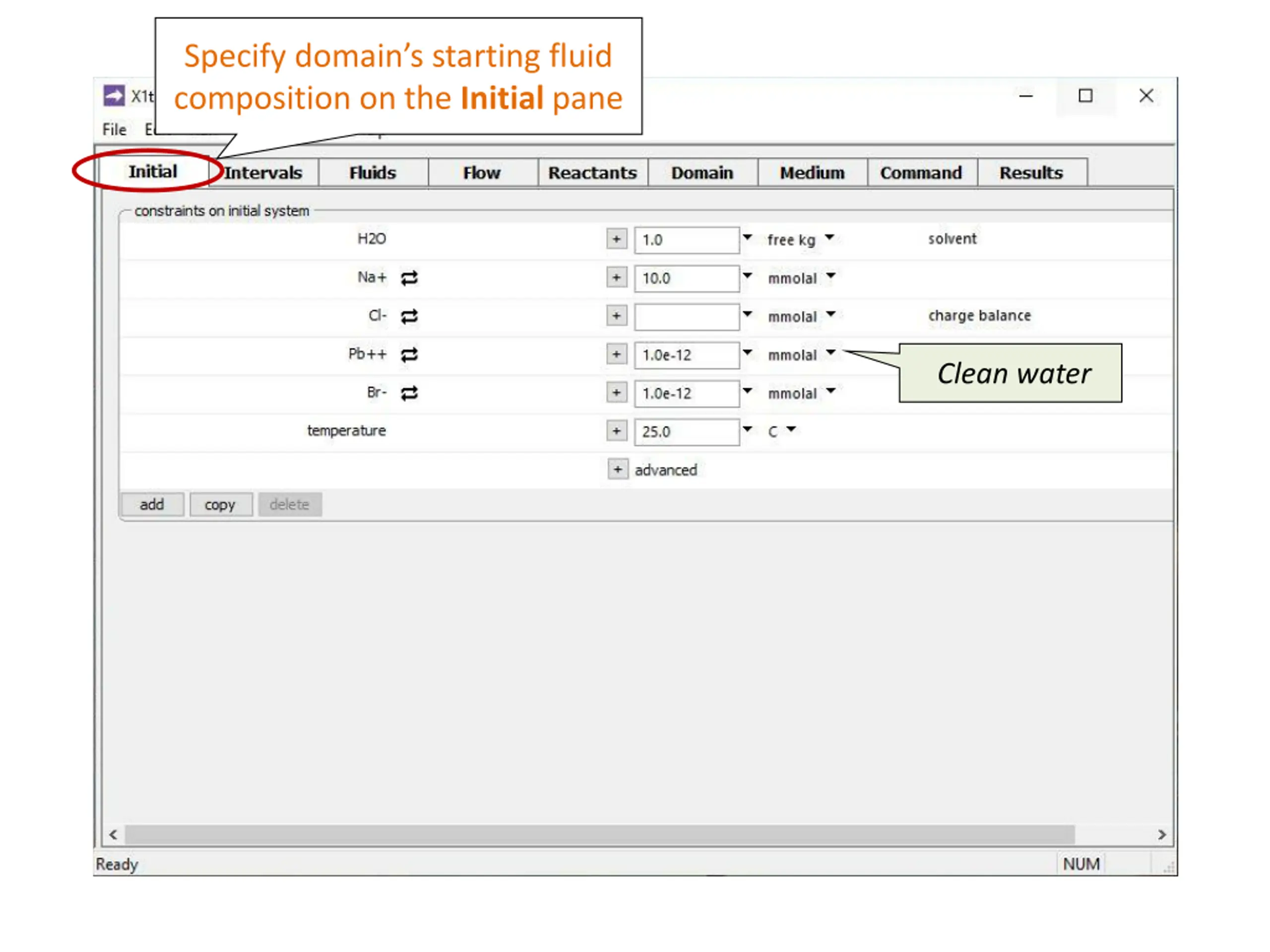Click the temperature row label
This screenshot has height=952, width=1270.
[346, 431]
